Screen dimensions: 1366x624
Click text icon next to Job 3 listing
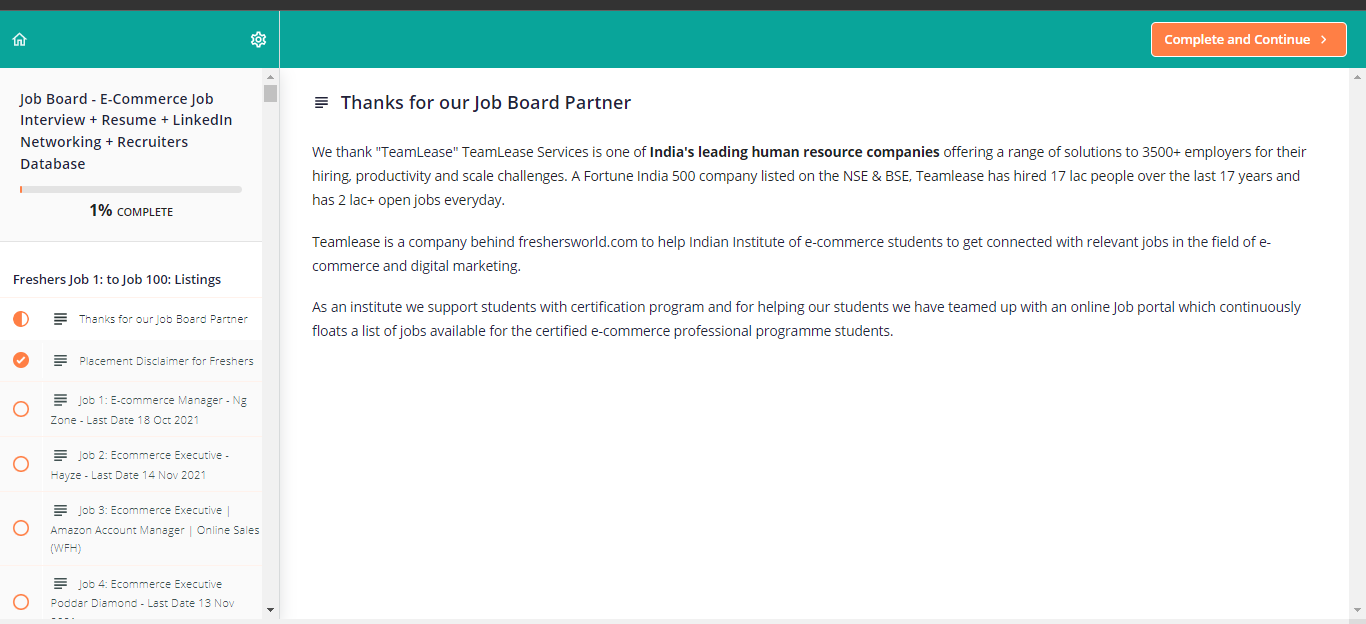pos(61,509)
